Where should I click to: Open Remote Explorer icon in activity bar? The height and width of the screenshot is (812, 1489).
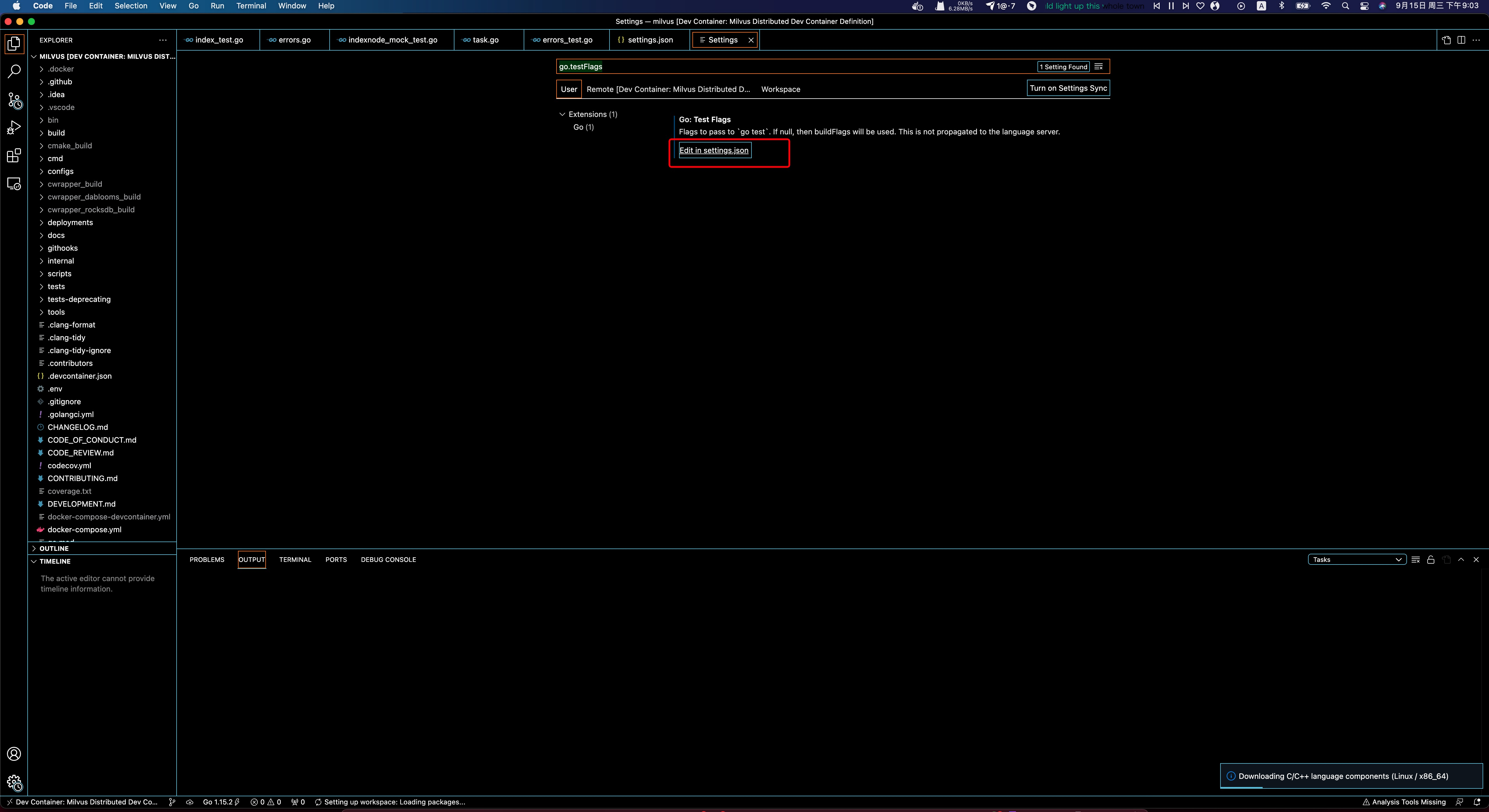click(x=14, y=184)
